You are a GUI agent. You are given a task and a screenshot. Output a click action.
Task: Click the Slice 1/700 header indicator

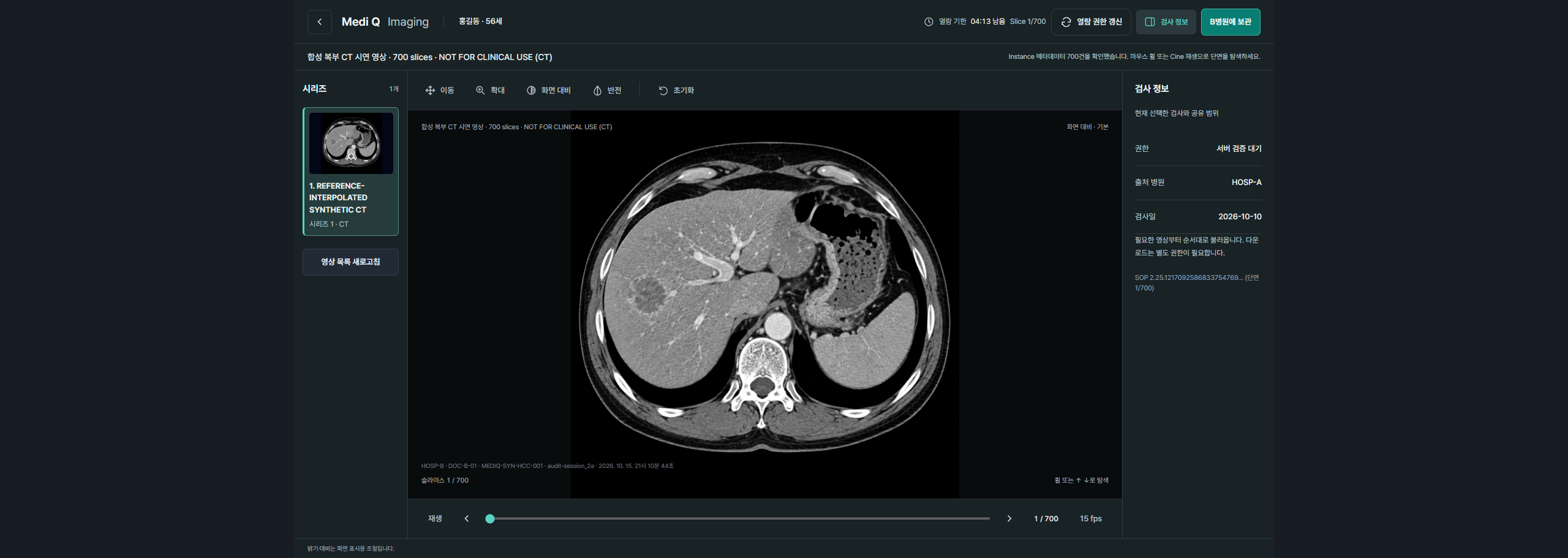coord(1028,21)
